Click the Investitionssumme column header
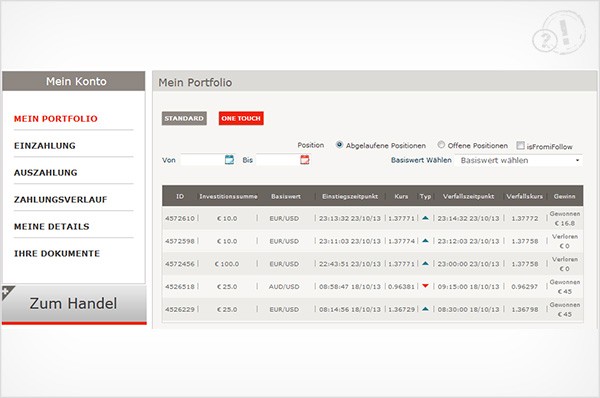 (228, 196)
